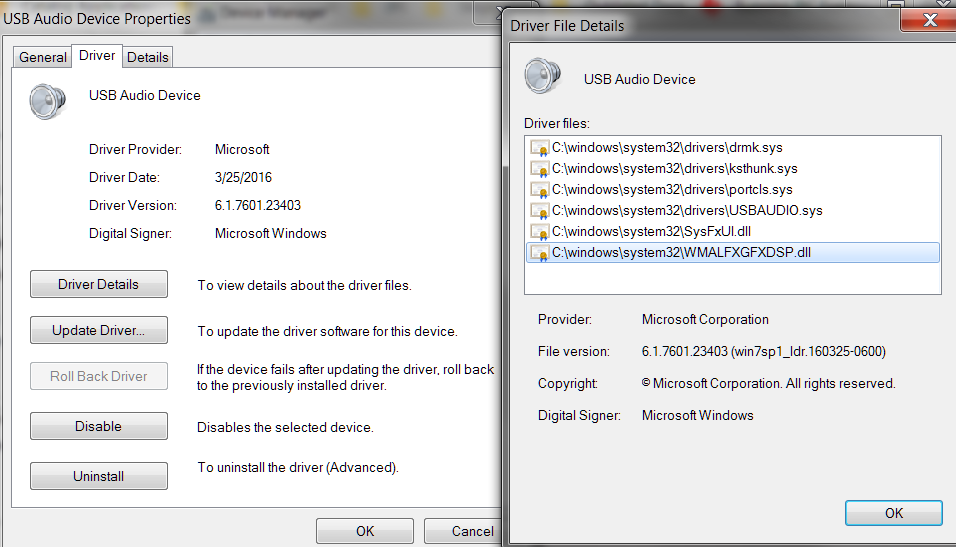Click the Copyright value text

(768, 384)
